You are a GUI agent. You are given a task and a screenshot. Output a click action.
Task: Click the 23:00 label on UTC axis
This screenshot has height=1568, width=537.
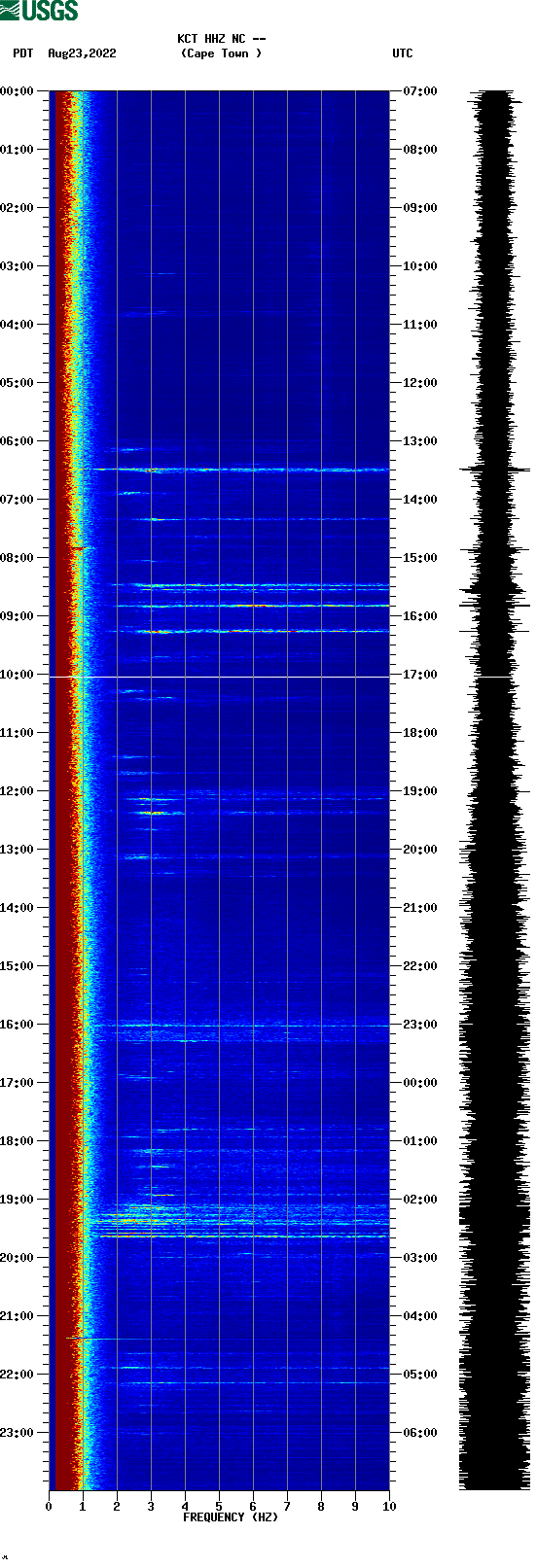[420, 1025]
